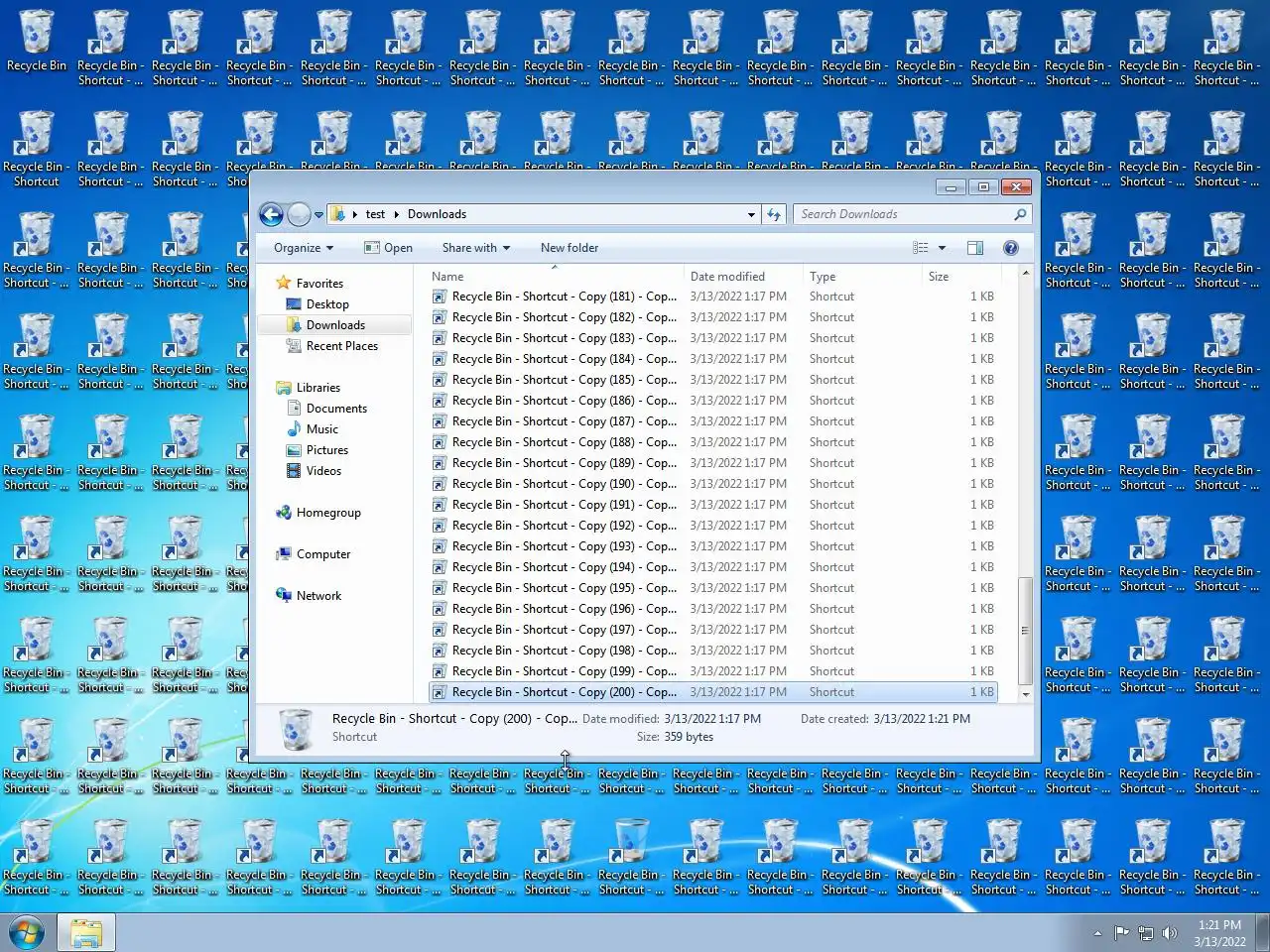This screenshot has height=952, width=1270.
Task: Click shortcut icon of 'Copy (197)' file
Action: click(x=440, y=630)
